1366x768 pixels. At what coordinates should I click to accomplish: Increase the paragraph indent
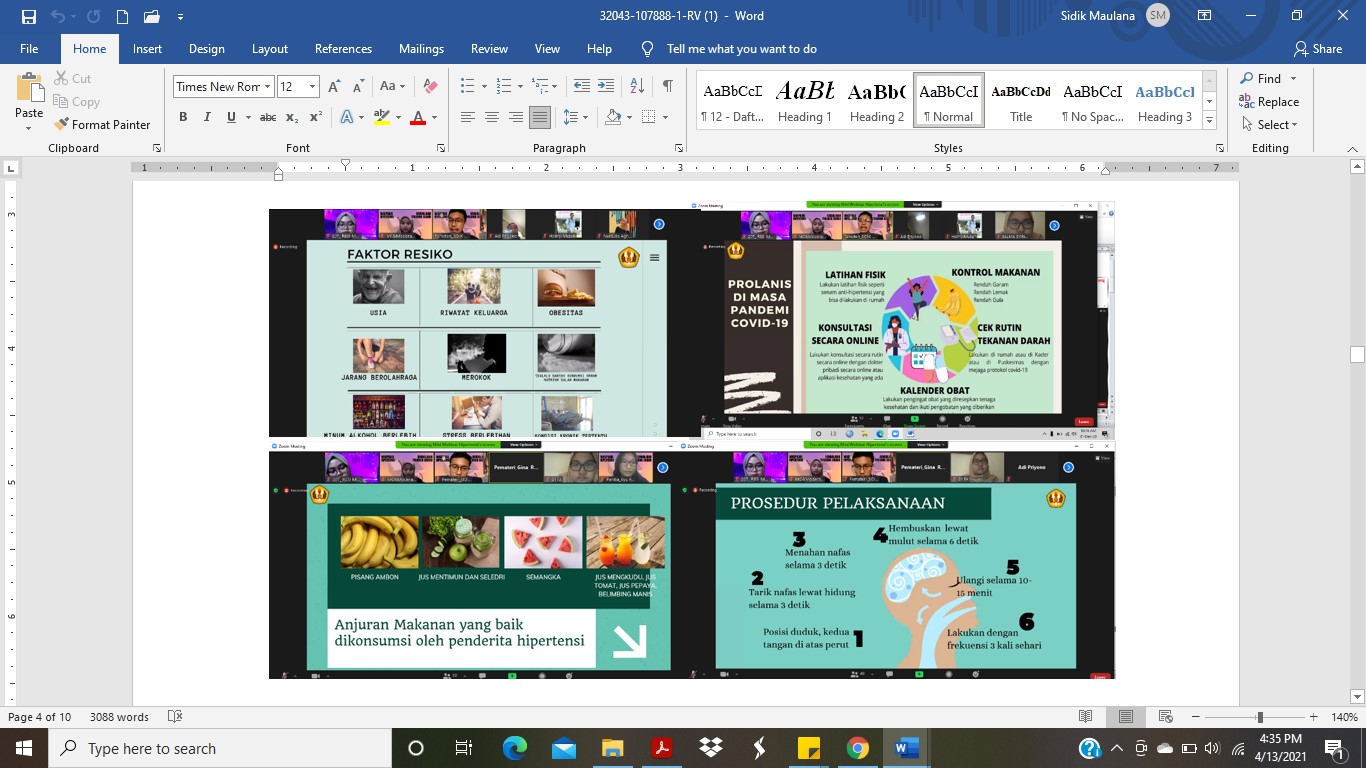(x=606, y=87)
